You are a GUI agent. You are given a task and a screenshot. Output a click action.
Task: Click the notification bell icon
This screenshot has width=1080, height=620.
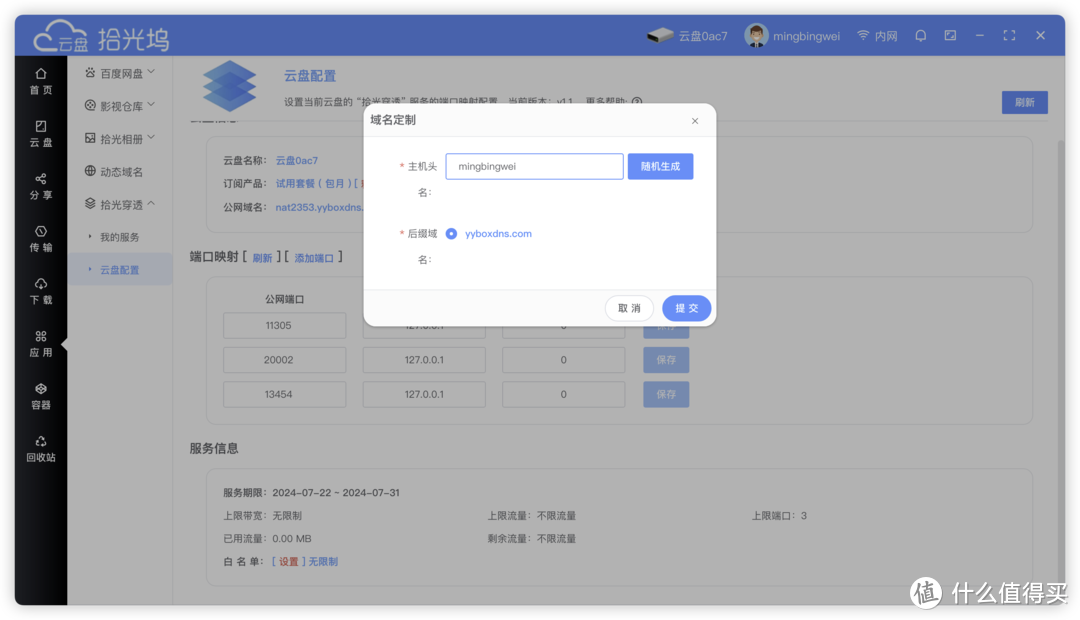coord(920,34)
